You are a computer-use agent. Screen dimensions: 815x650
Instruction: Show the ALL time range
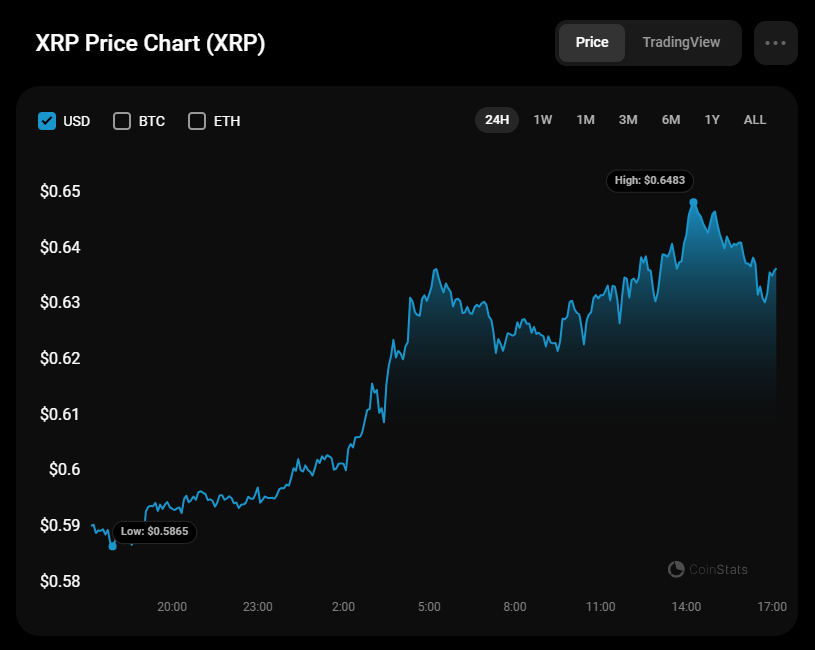pyautogui.click(x=755, y=120)
